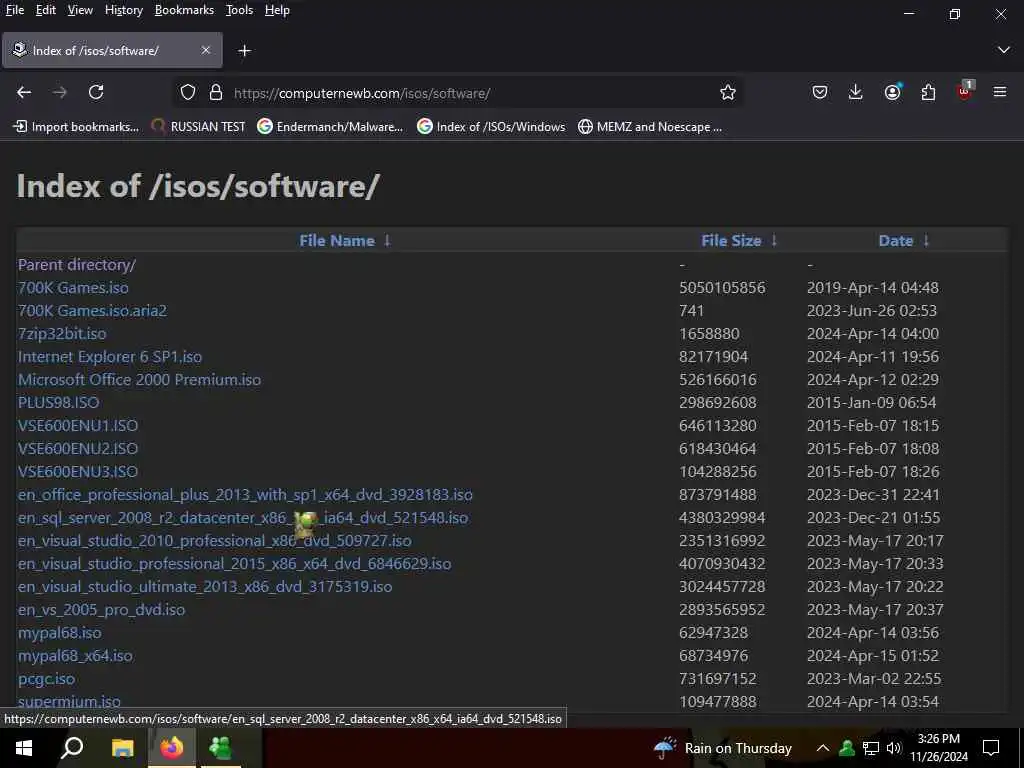Download VSE600ENU2.ISO
This screenshot has height=768, width=1024.
[x=78, y=449]
